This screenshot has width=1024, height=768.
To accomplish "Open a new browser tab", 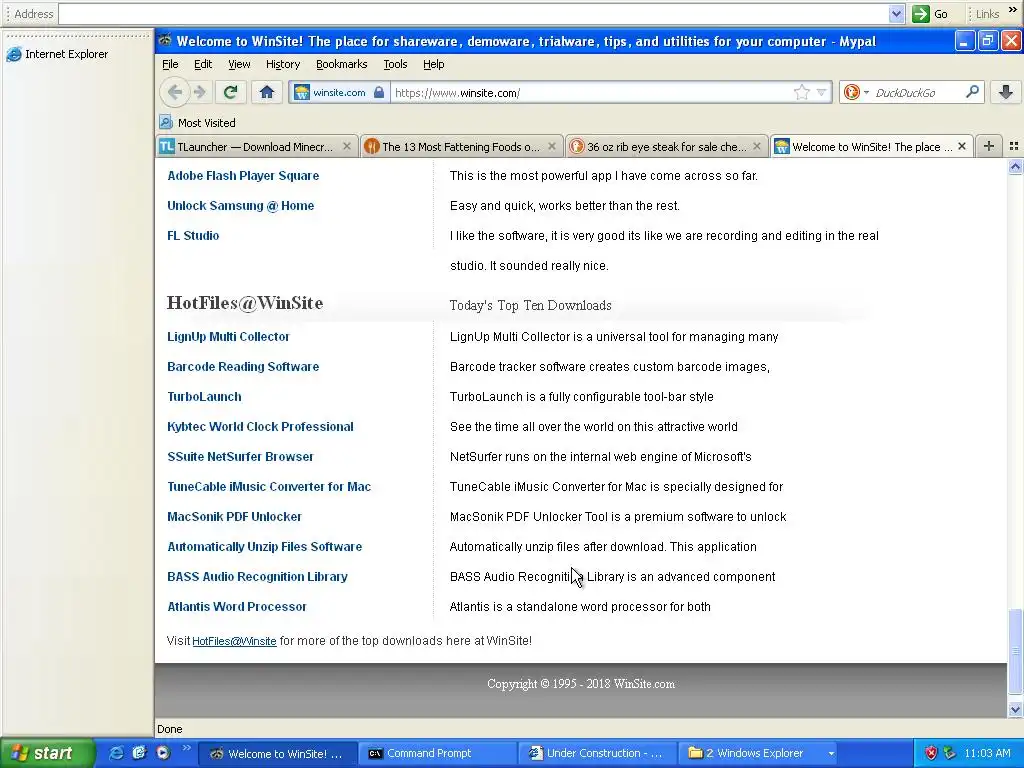I will (989, 146).
